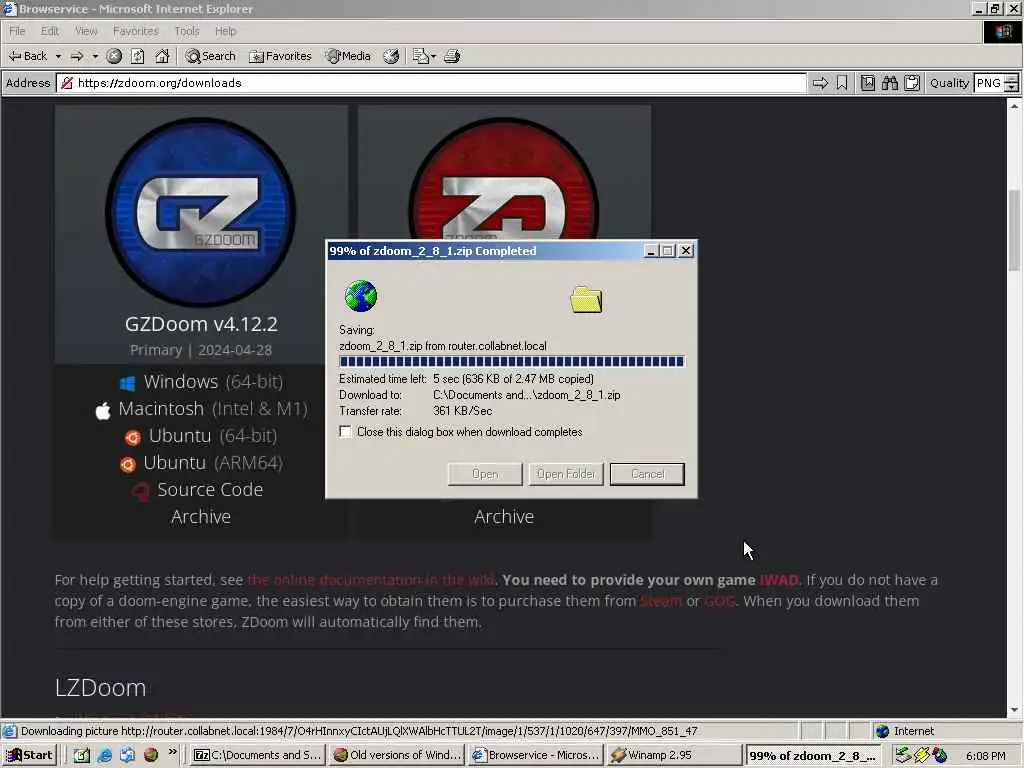
Task: Switch to 'Browservice - Micros...' taskbar window
Action: pos(536,756)
